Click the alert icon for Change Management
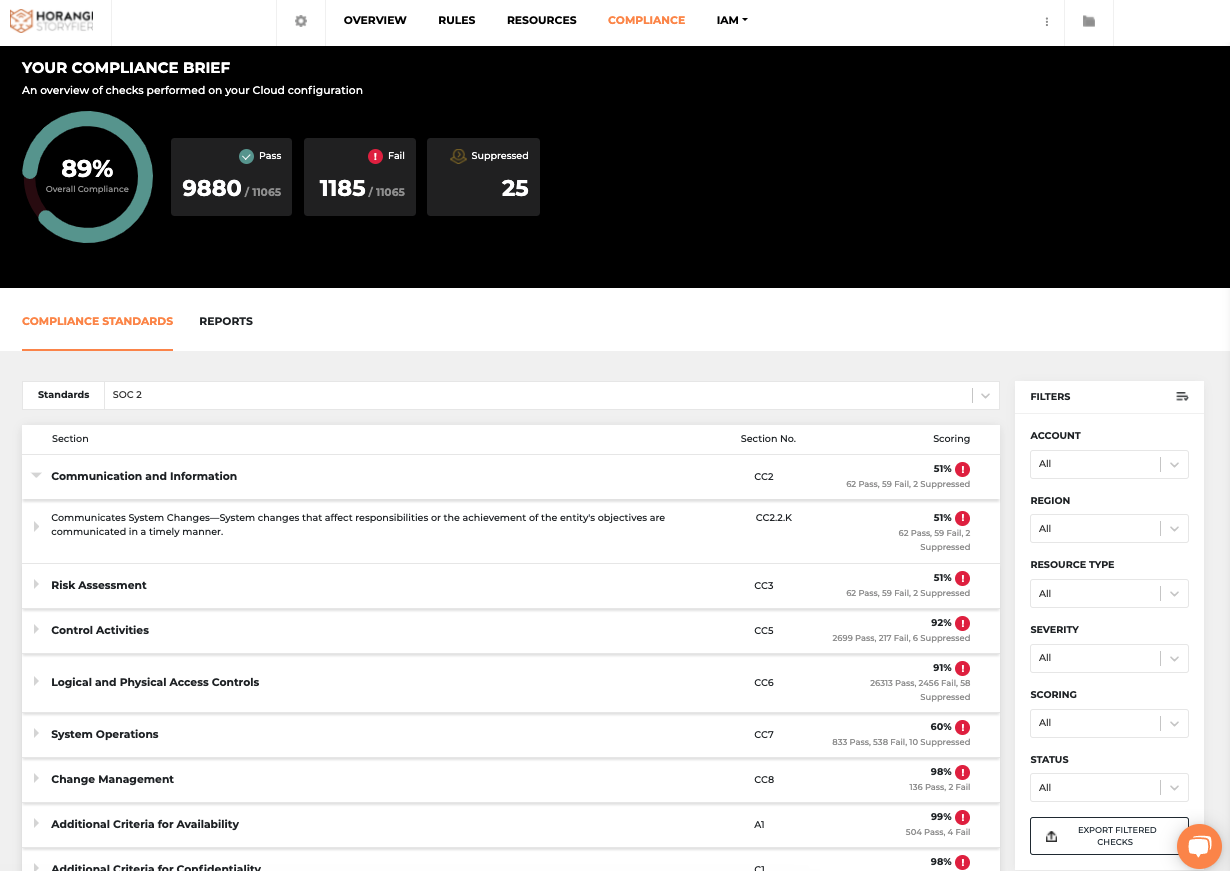This screenshot has height=871, width=1230. click(962, 772)
